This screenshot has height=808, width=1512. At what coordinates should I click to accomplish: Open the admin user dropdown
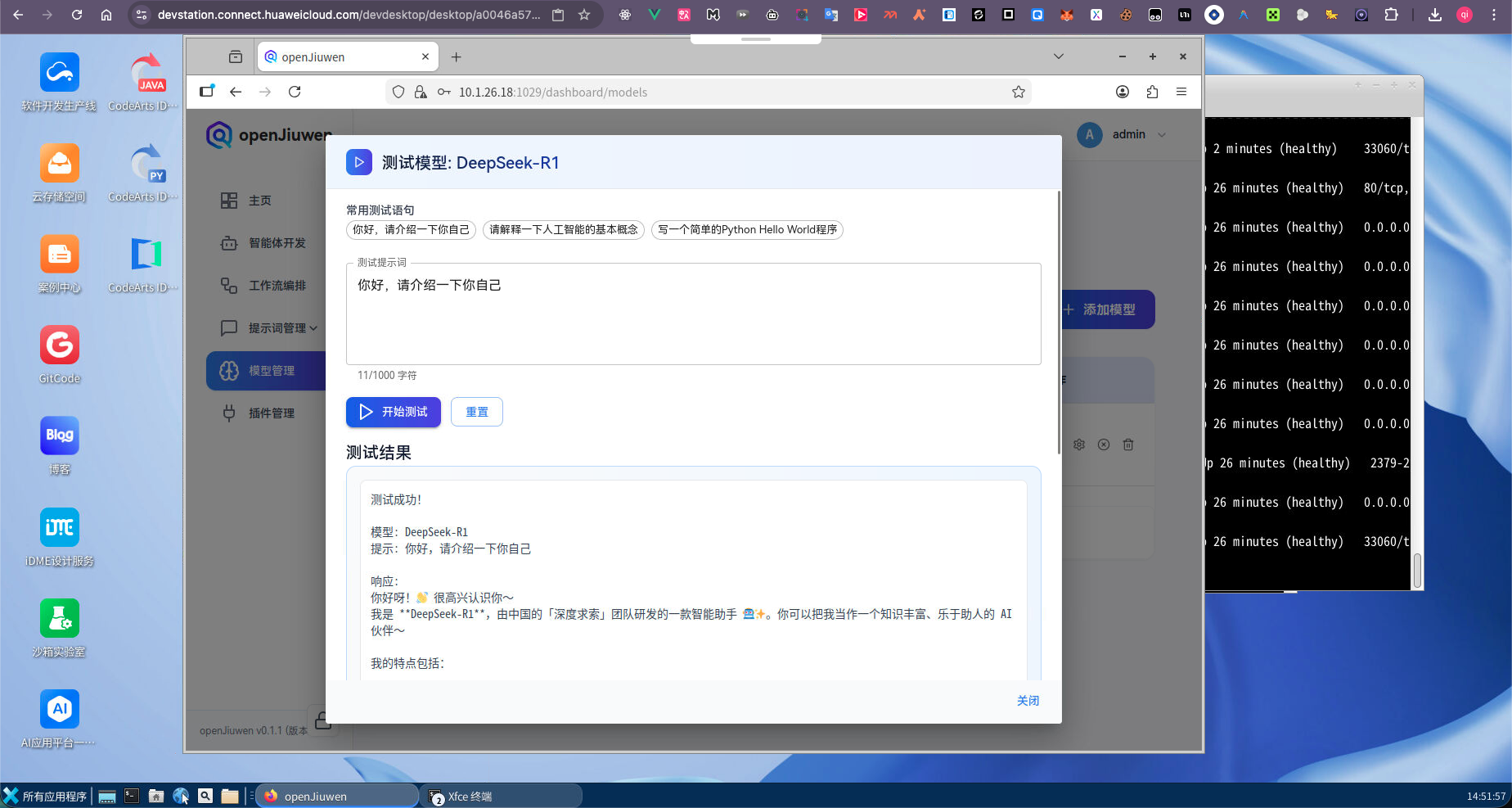tap(1122, 135)
